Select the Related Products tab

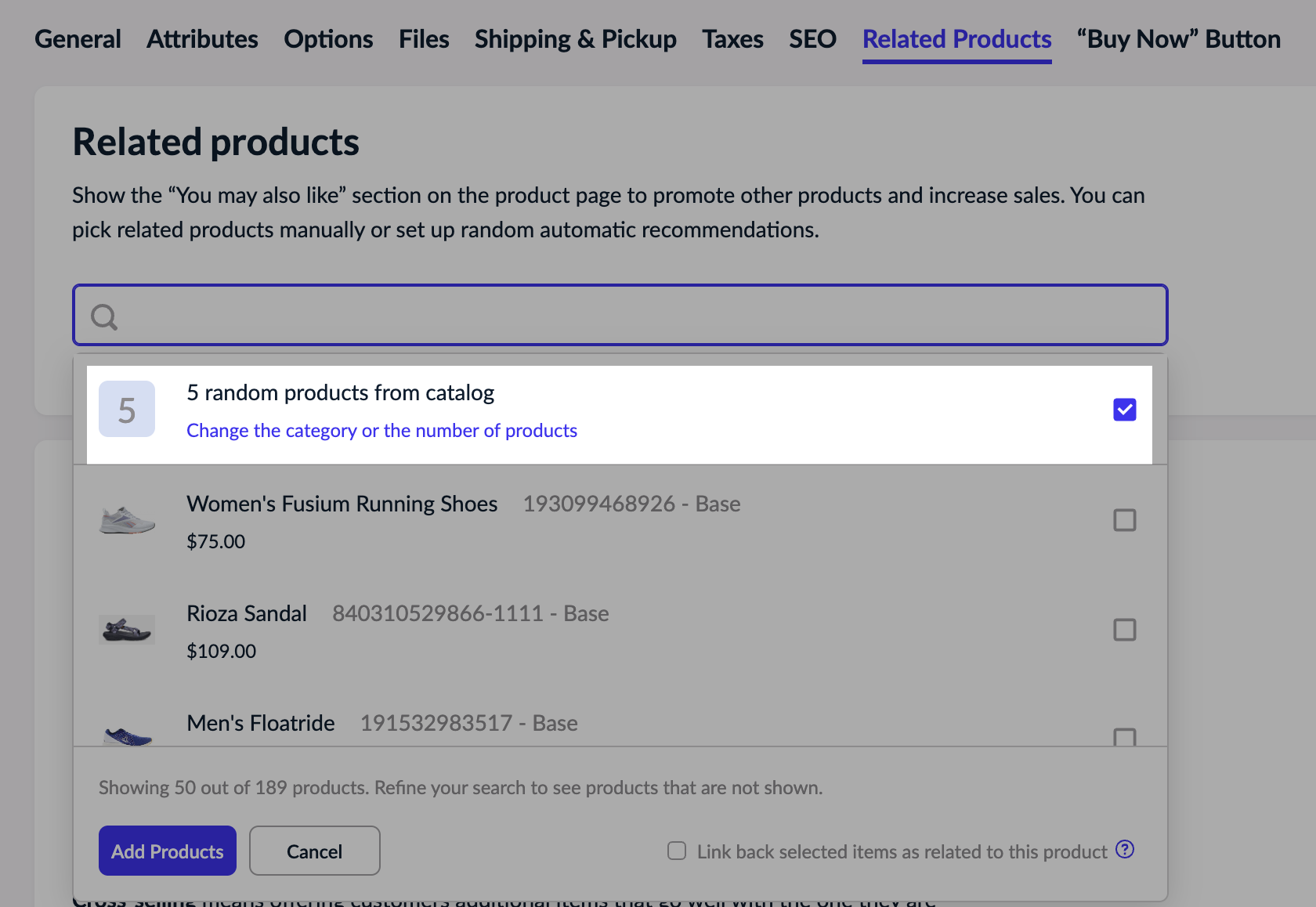(x=957, y=39)
